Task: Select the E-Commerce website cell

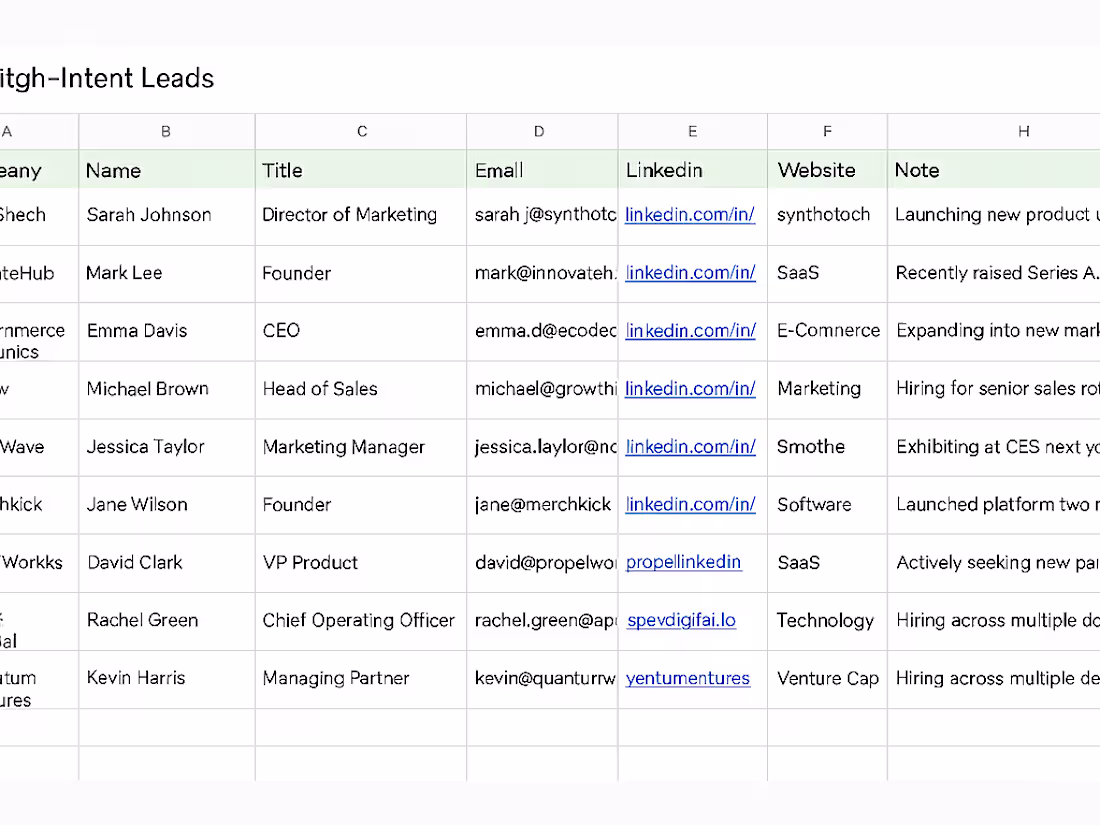Action: pyautogui.click(x=827, y=331)
